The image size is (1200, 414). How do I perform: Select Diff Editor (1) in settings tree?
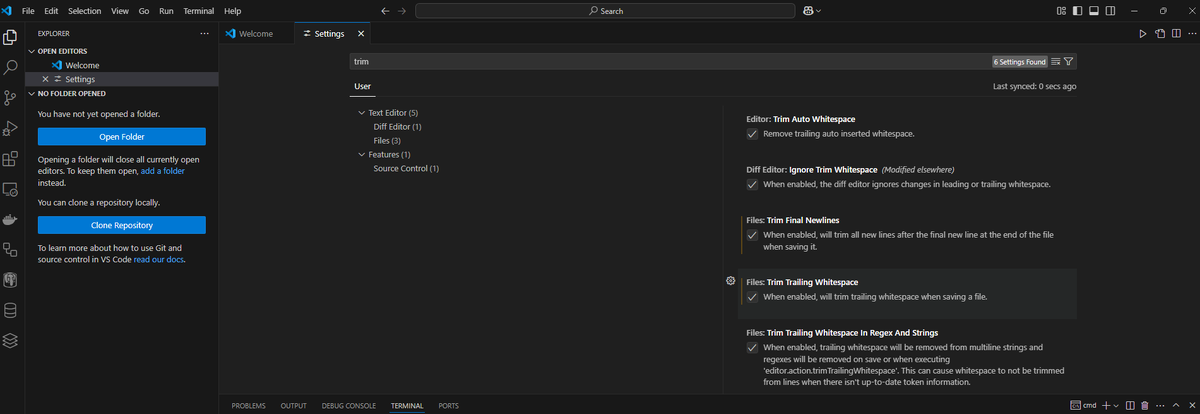[x=397, y=127]
